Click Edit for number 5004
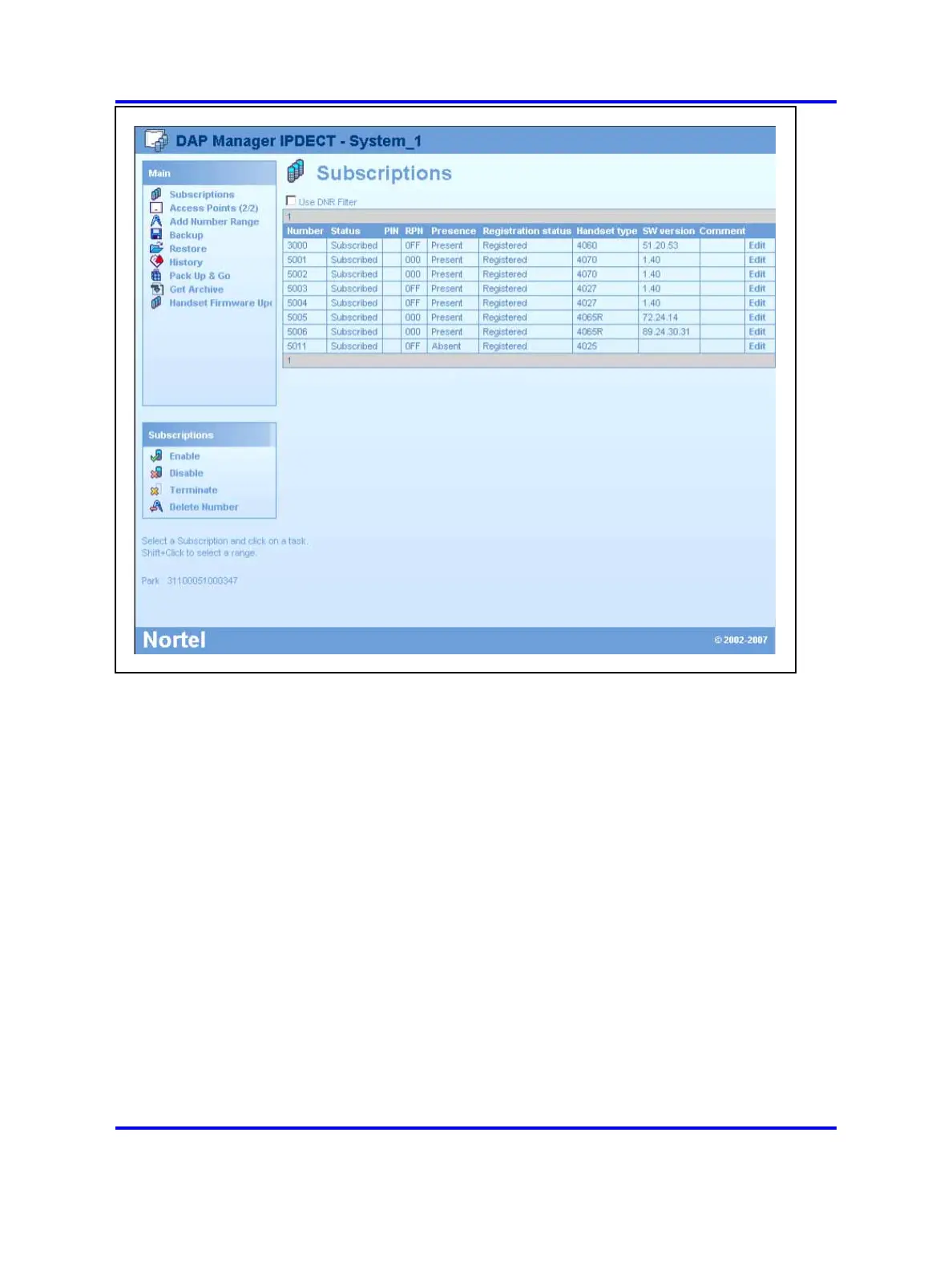Viewport: 952px width, 1270px height. click(x=757, y=303)
